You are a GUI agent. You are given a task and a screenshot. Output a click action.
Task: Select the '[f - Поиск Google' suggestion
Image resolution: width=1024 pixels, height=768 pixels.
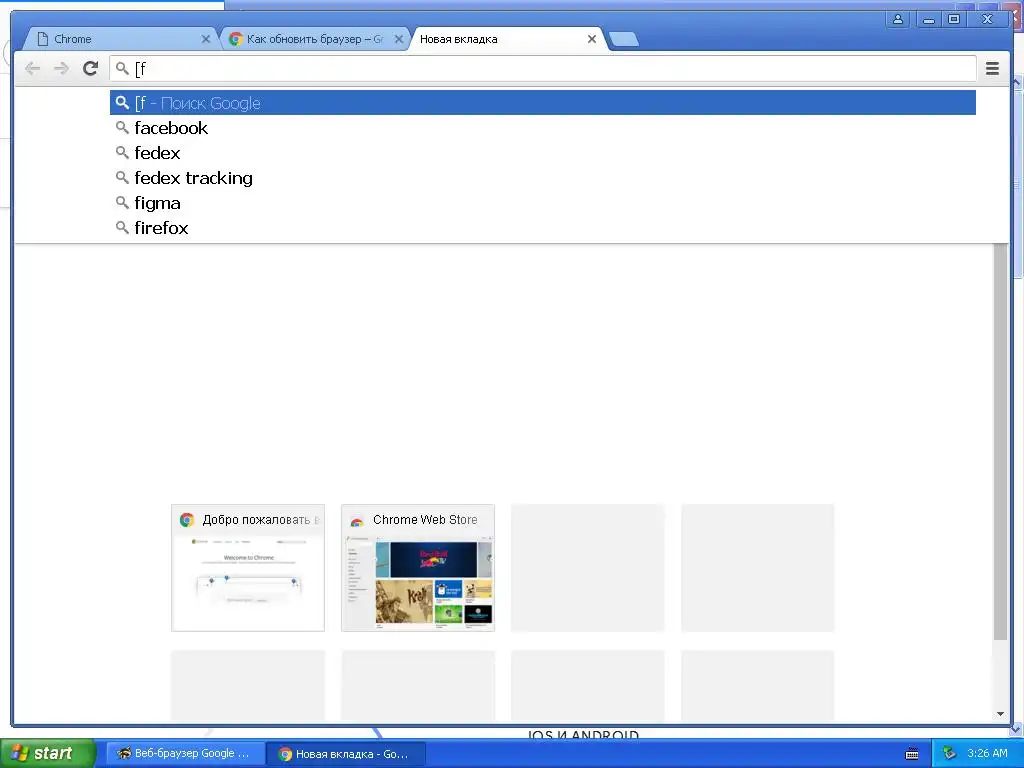pos(543,103)
